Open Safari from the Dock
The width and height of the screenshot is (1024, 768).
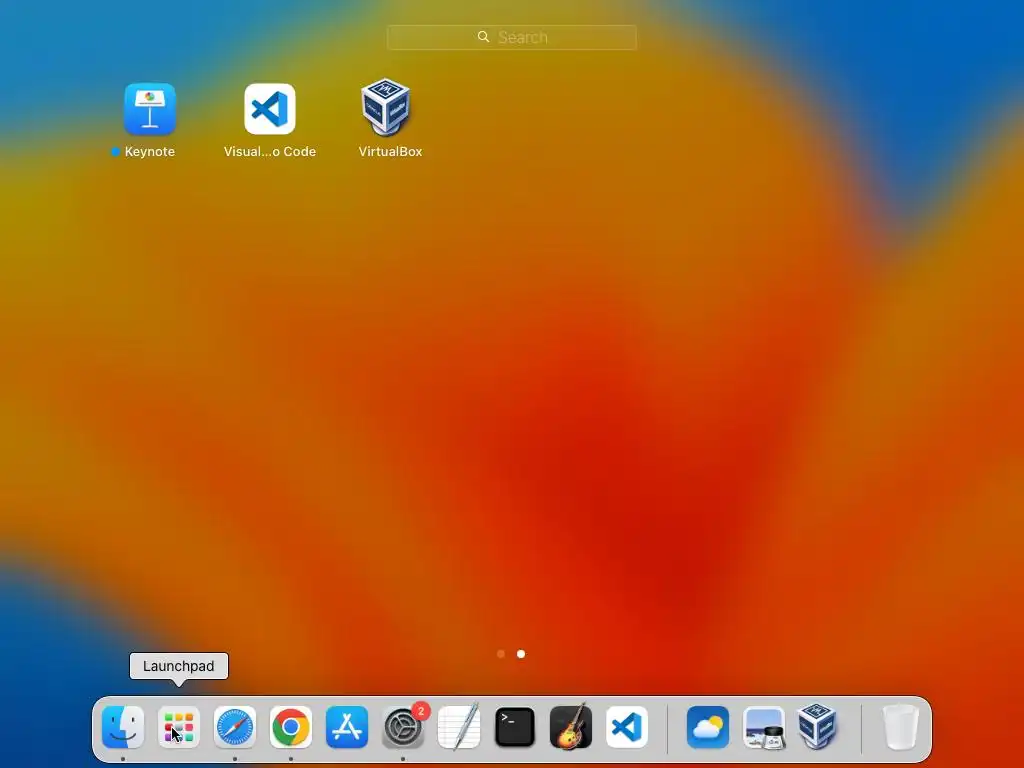coord(235,727)
